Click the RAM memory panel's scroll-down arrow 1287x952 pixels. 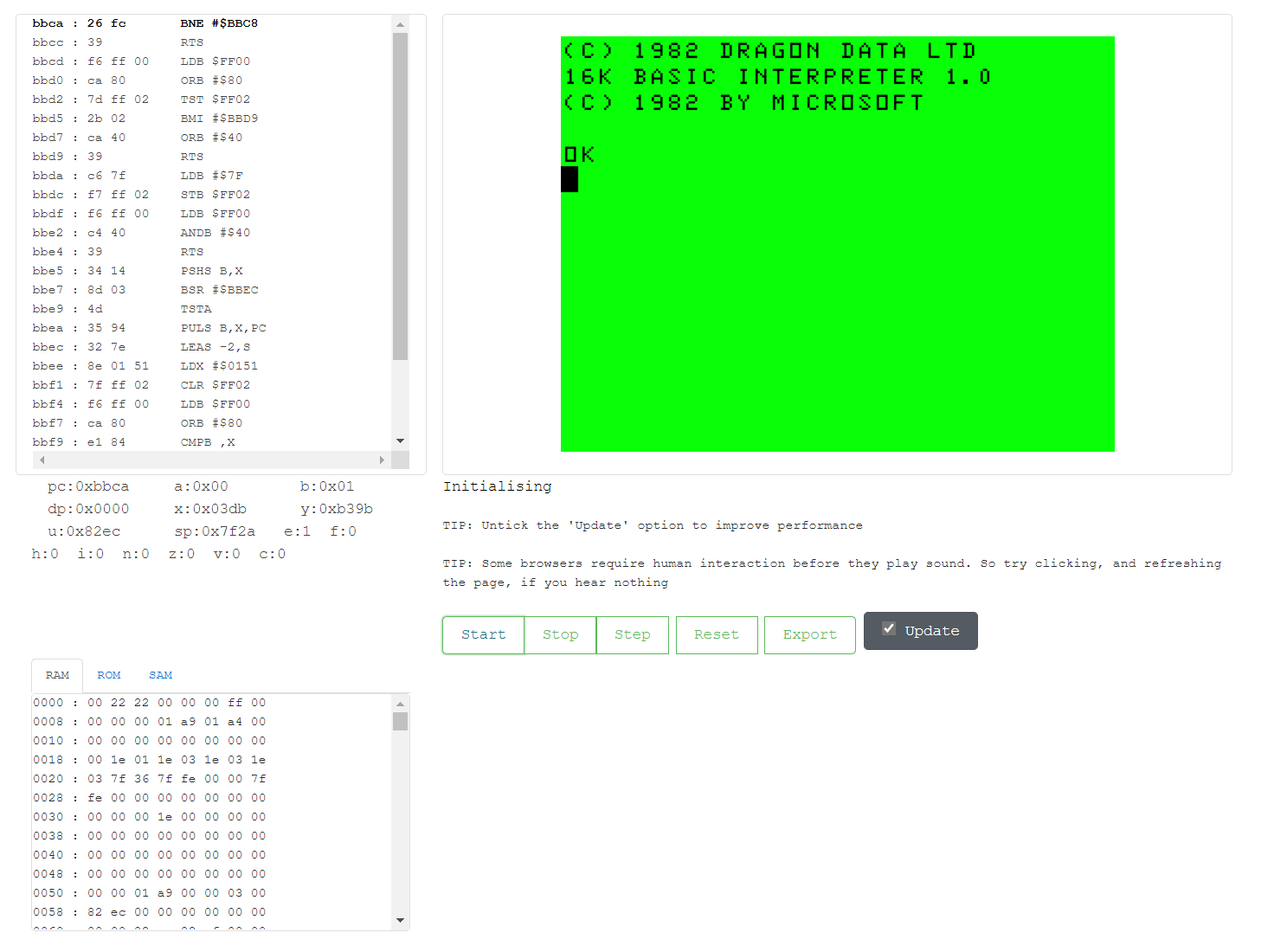(400, 920)
